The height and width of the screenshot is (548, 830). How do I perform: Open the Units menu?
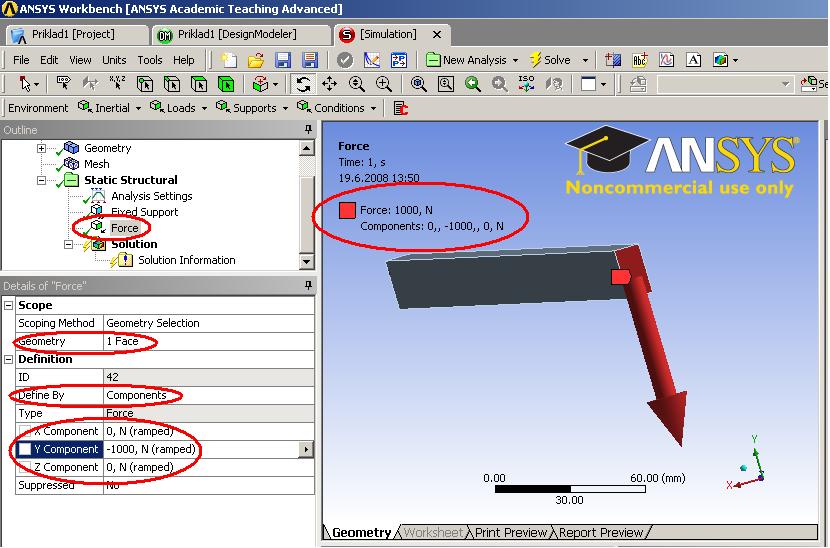(x=114, y=60)
